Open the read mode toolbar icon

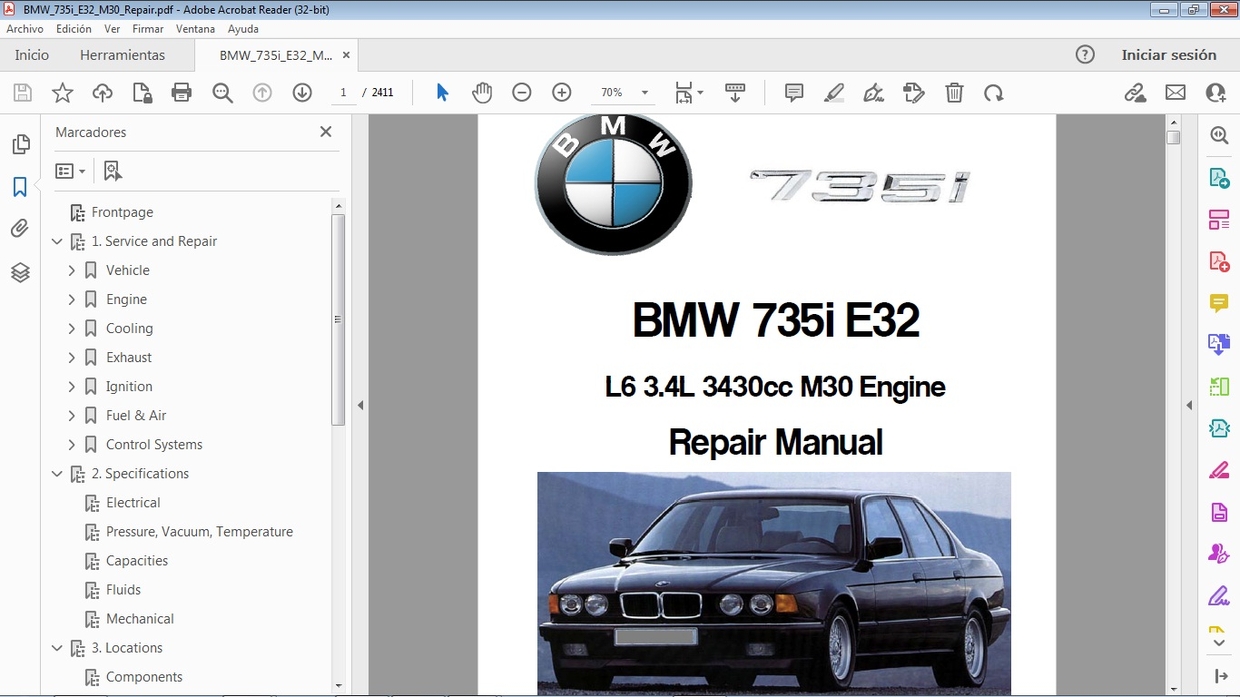(735, 93)
